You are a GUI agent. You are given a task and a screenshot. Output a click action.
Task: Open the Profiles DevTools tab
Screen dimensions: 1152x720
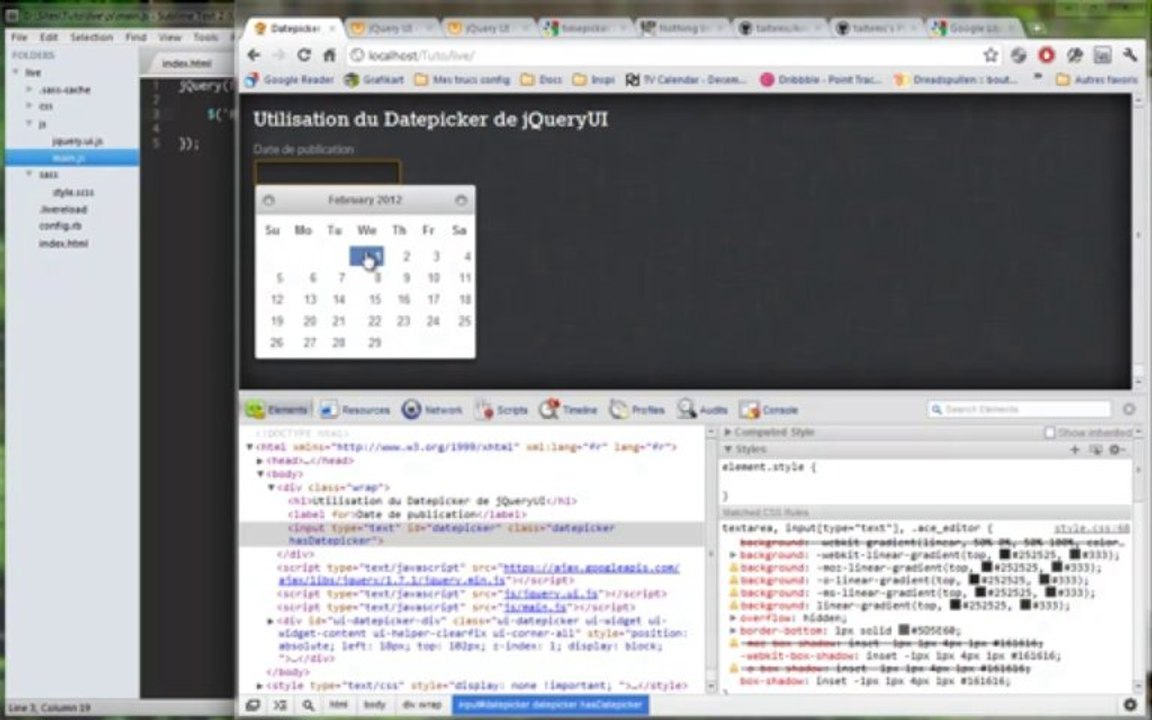(638, 410)
